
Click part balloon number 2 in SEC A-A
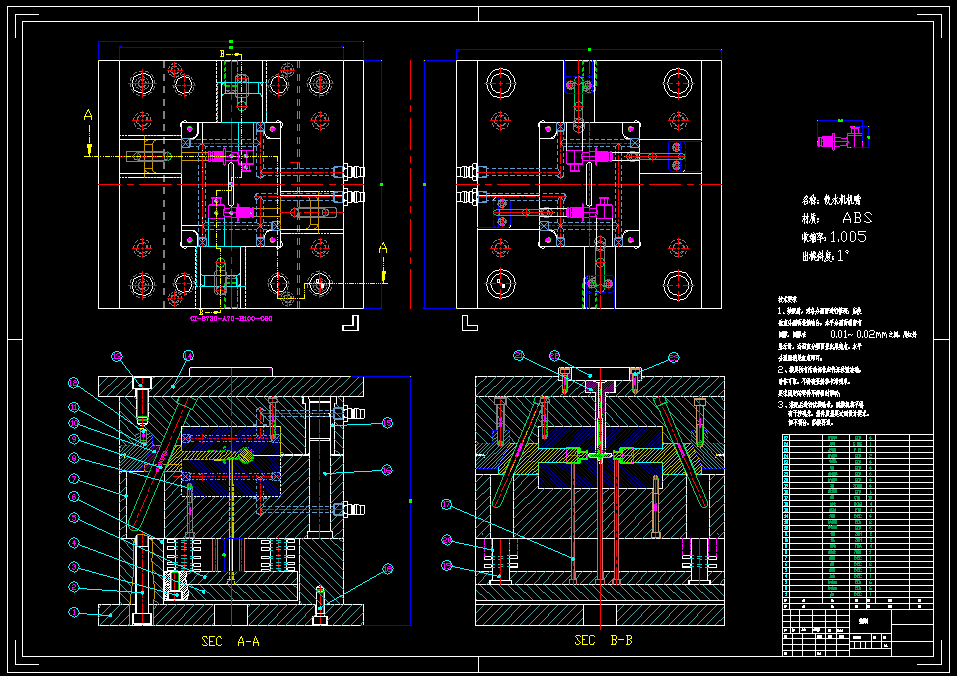point(74,588)
